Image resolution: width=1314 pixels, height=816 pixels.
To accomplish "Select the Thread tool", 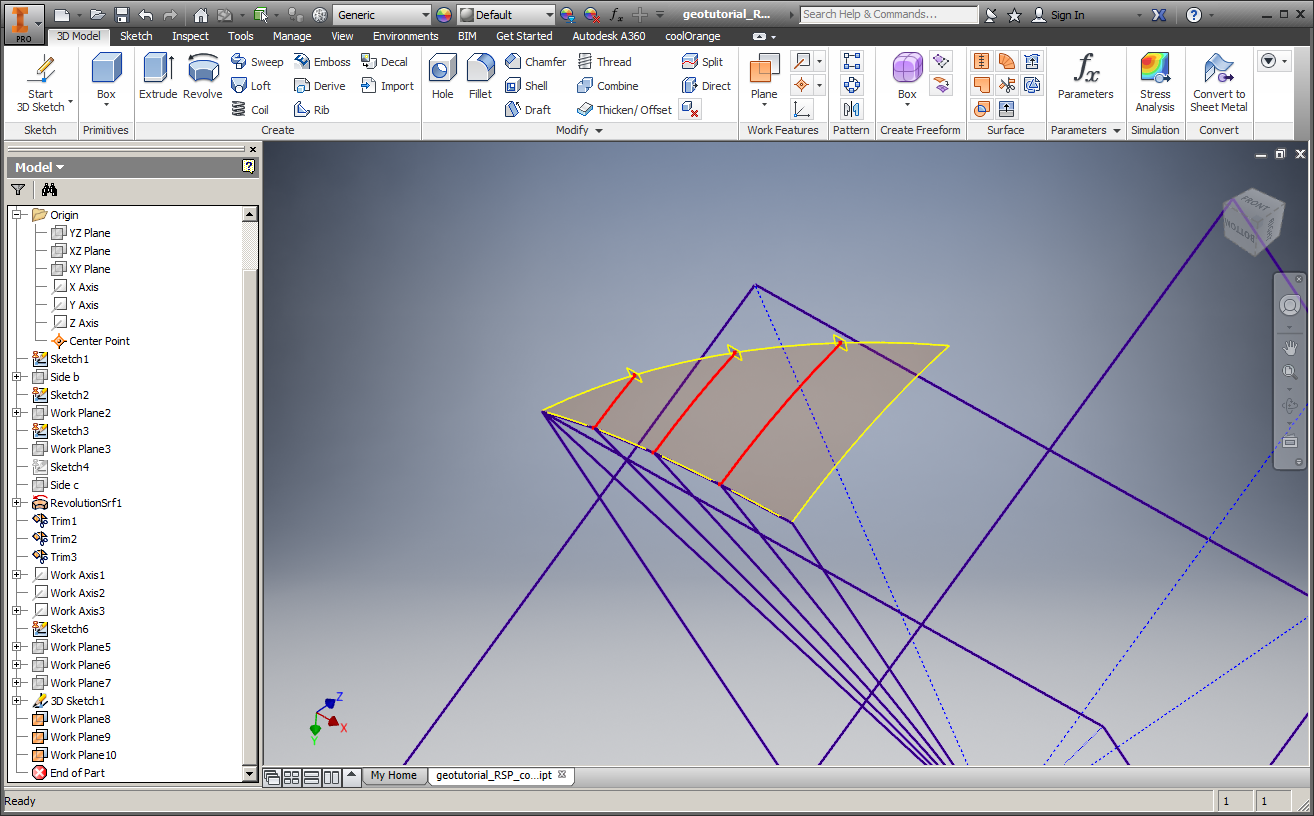I will tap(604, 62).
